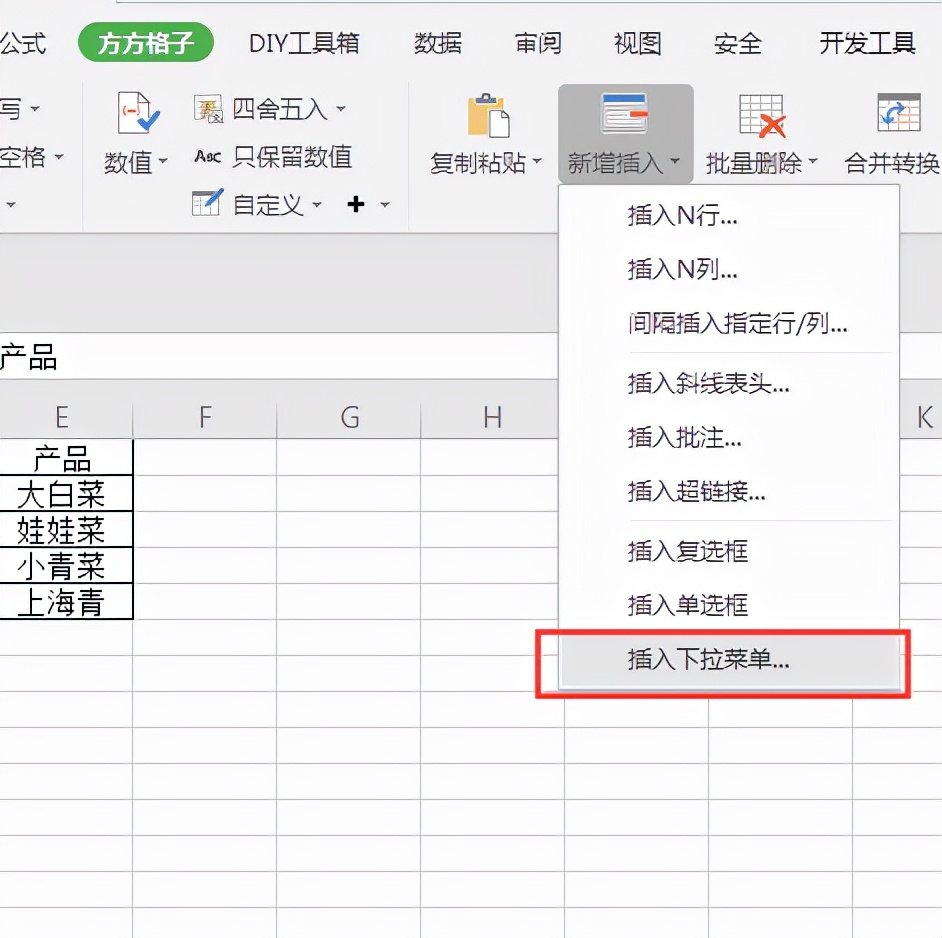The image size is (942, 938).
Task: Switch to the 安全 tab
Action: tap(738, 43)
